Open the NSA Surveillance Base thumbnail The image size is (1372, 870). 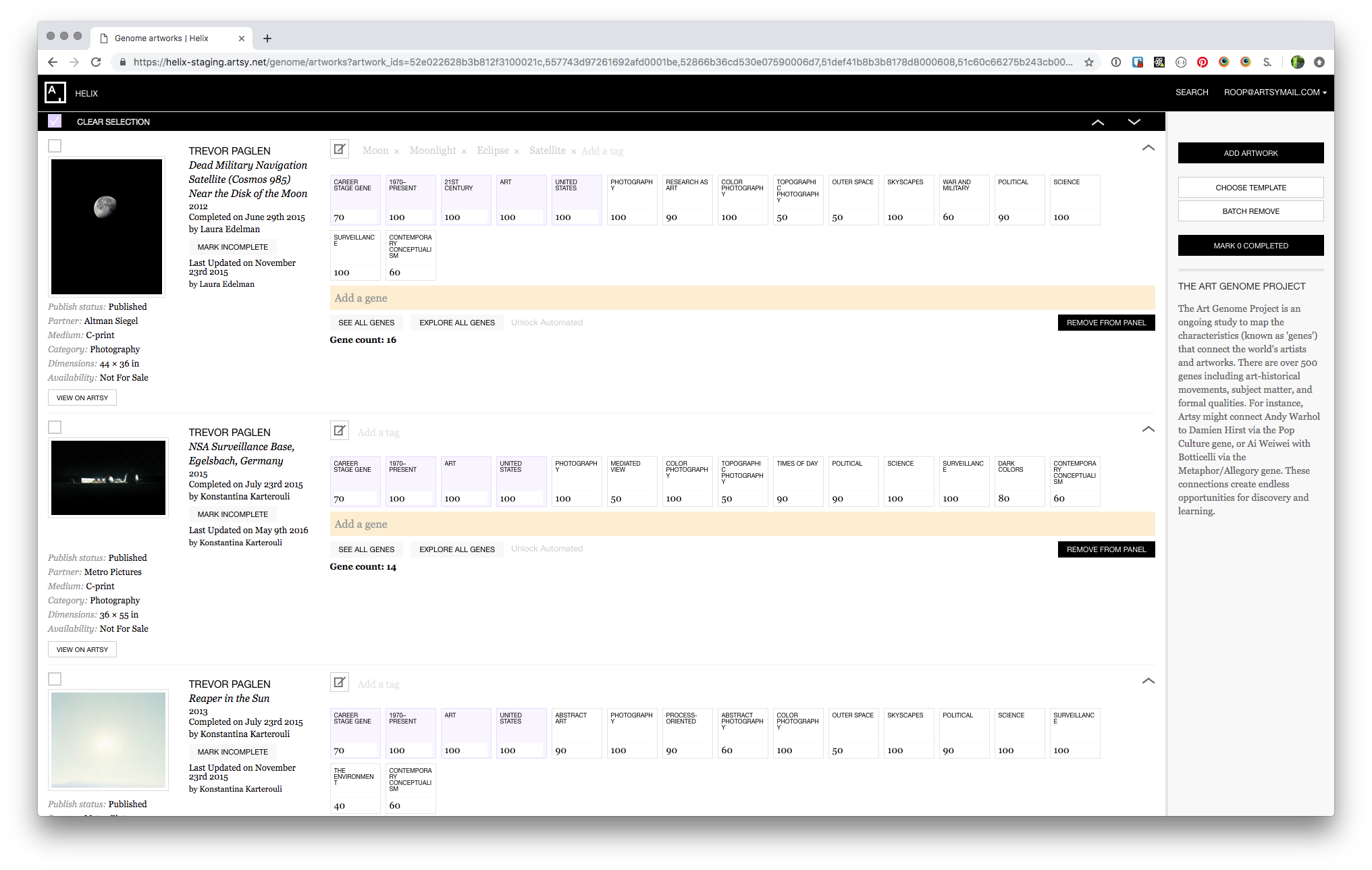(108, 478)
